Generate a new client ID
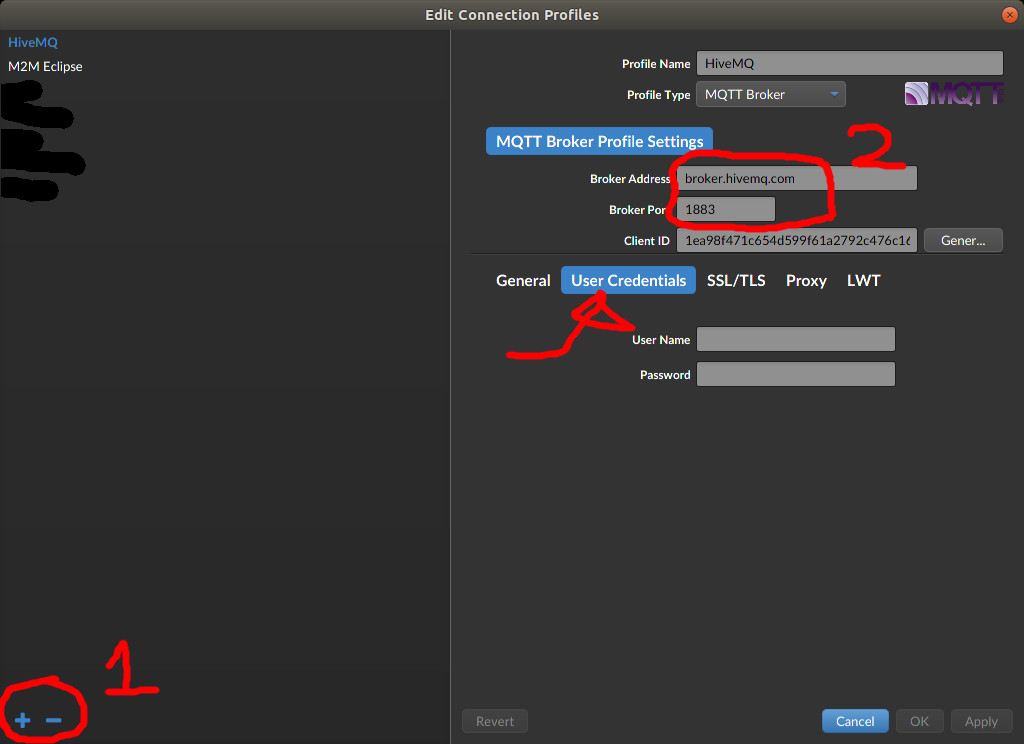Image resolution: width=1024 pixels, height=744 pixels. click(963, 240)
